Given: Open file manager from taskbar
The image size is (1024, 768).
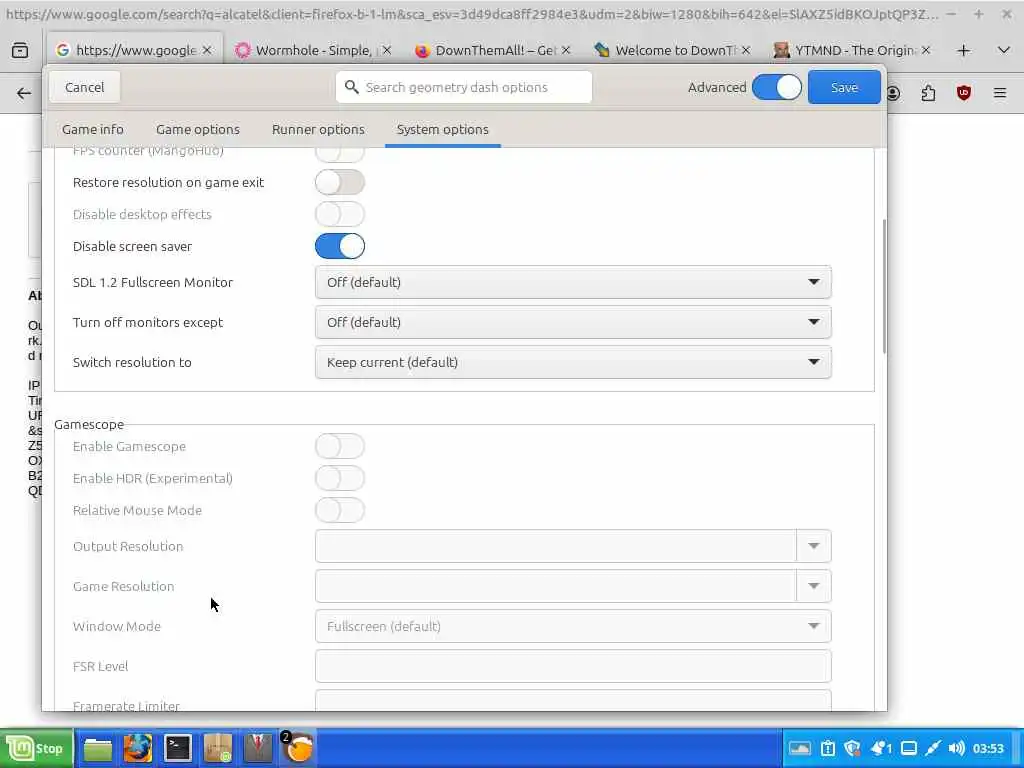Looking at the screenshot, I should [98, 748].
